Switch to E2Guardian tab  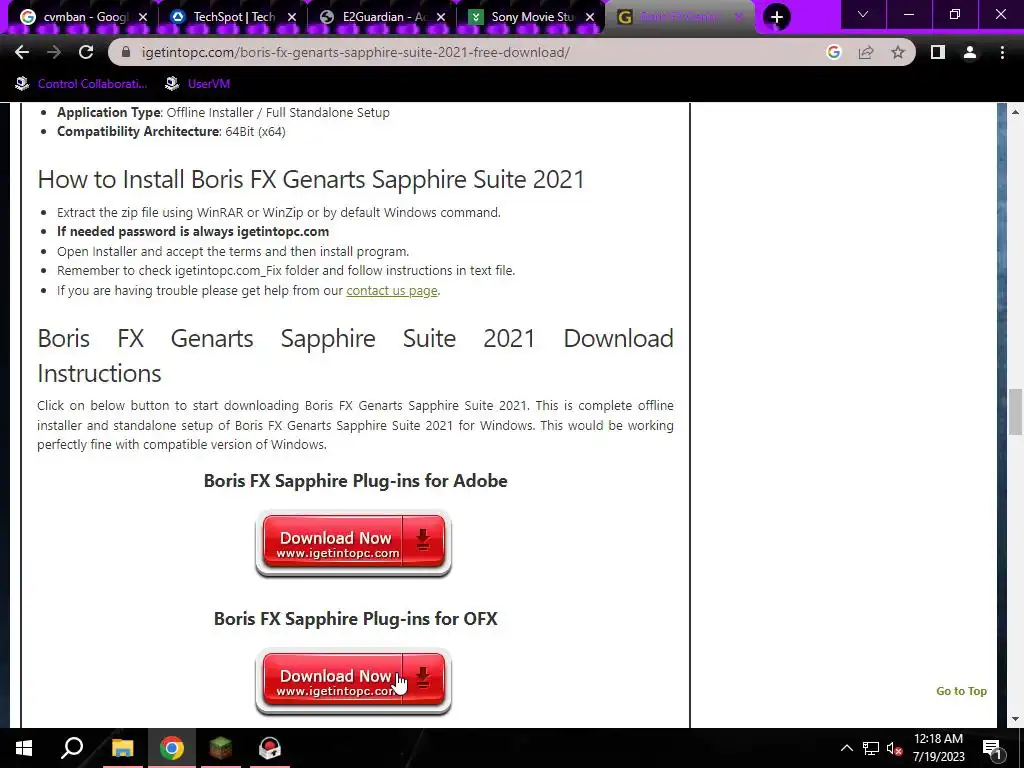coord(383,17)
